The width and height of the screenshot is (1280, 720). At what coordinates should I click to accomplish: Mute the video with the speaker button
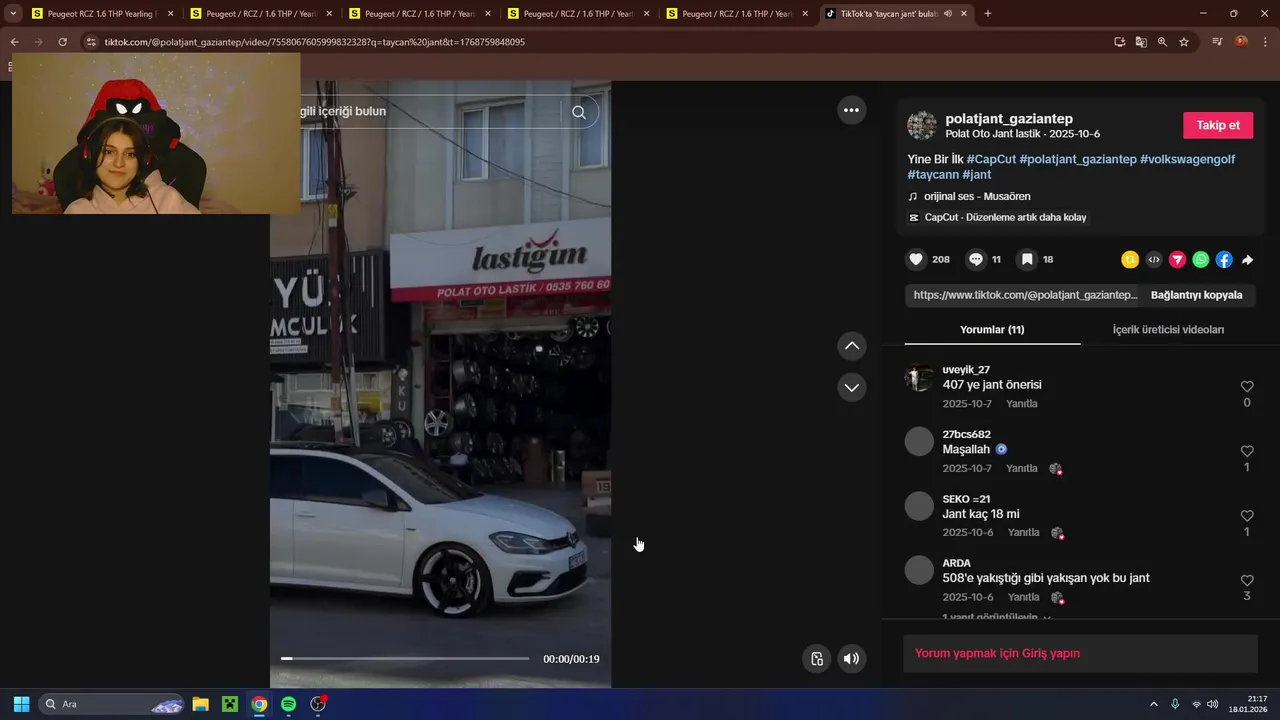point(851,658)
